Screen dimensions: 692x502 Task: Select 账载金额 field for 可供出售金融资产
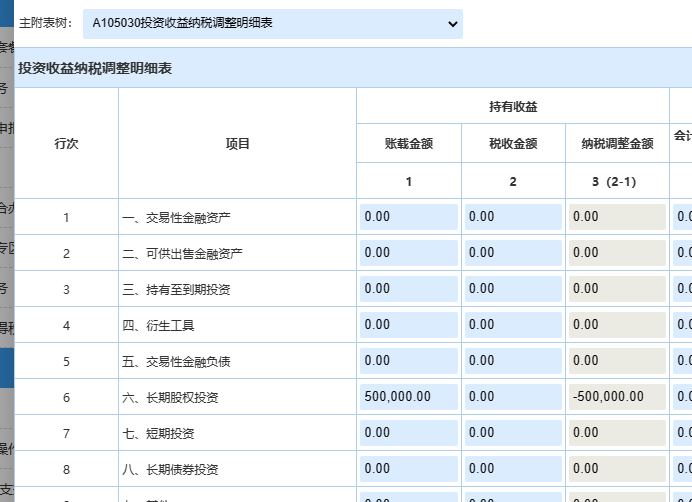pos(408,253)
